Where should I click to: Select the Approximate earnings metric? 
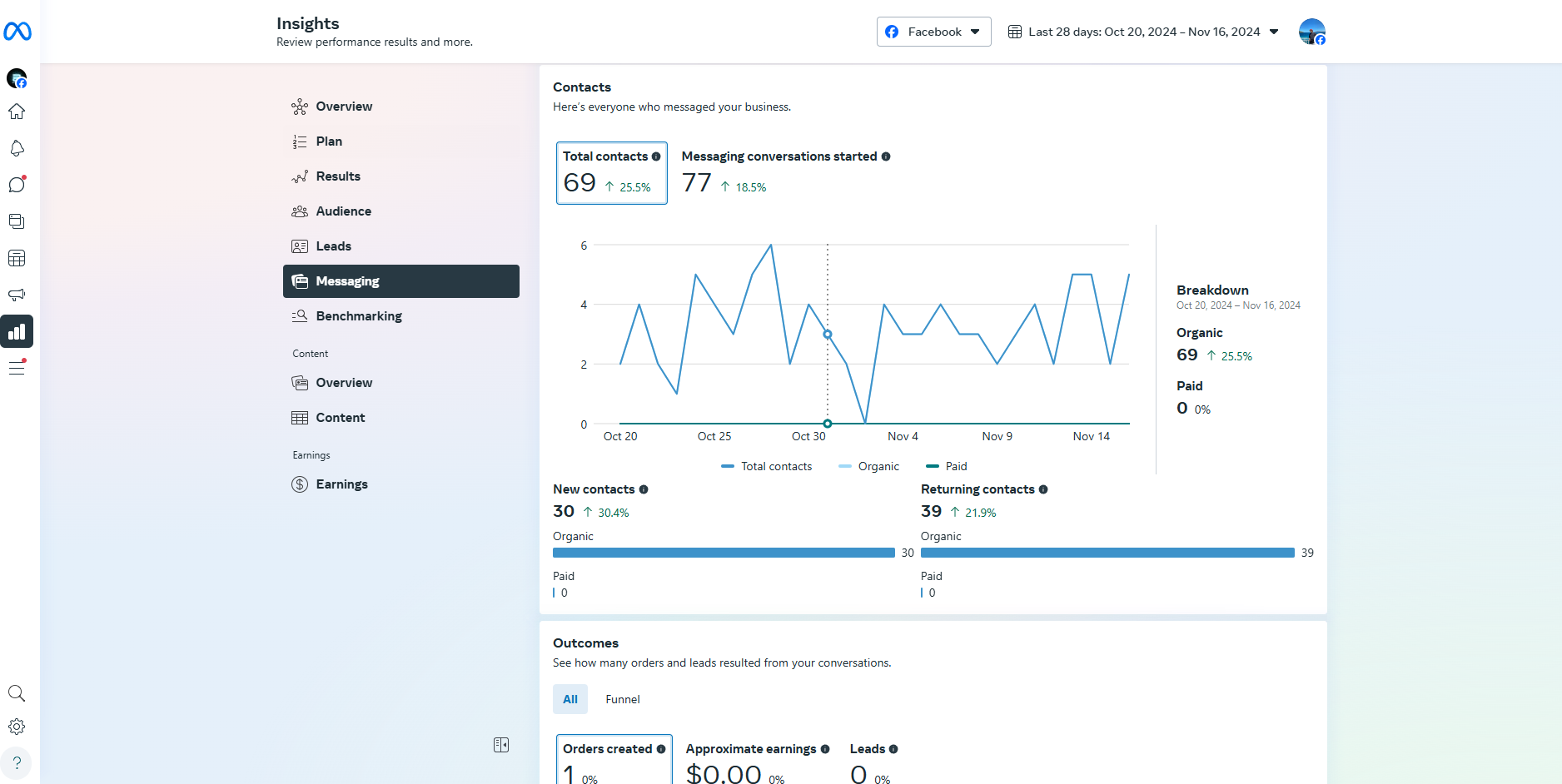[x=757, y=760]
